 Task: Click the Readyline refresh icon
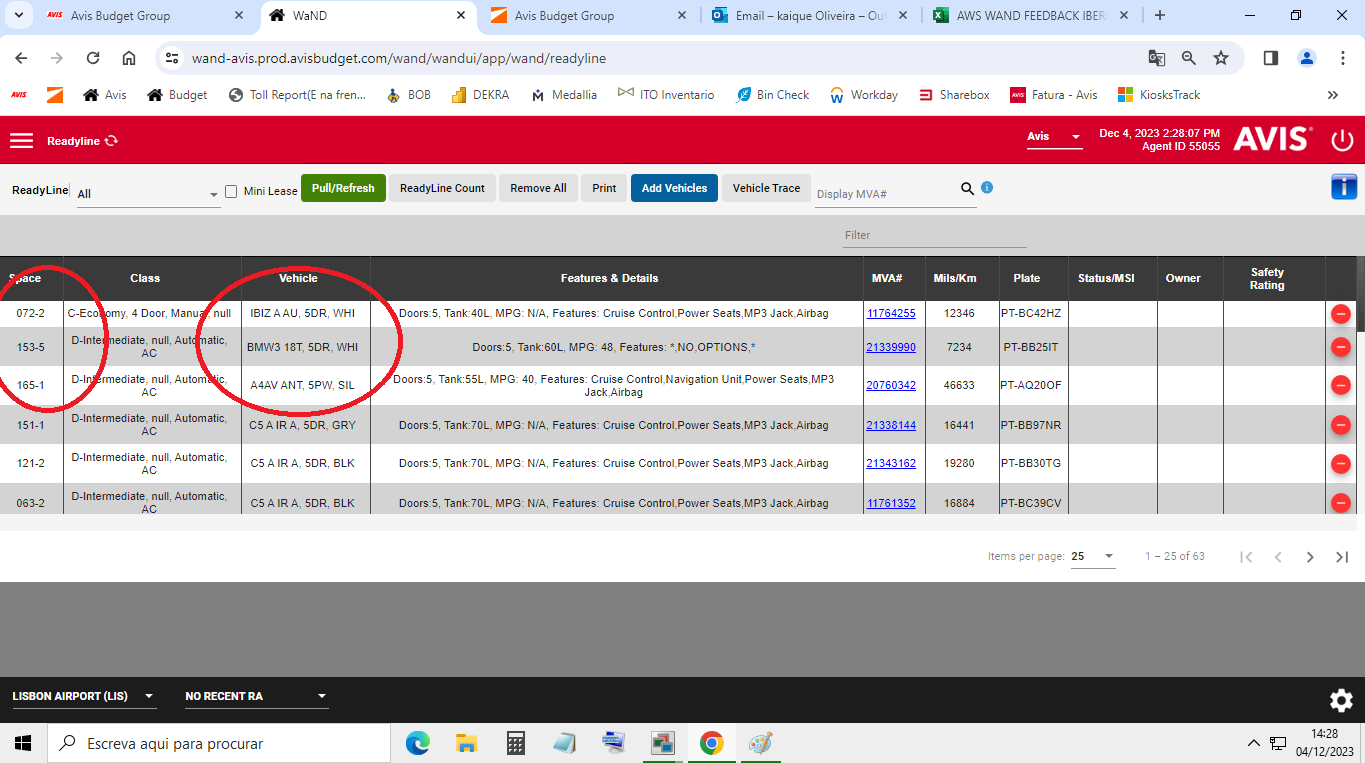coord(111,141)
